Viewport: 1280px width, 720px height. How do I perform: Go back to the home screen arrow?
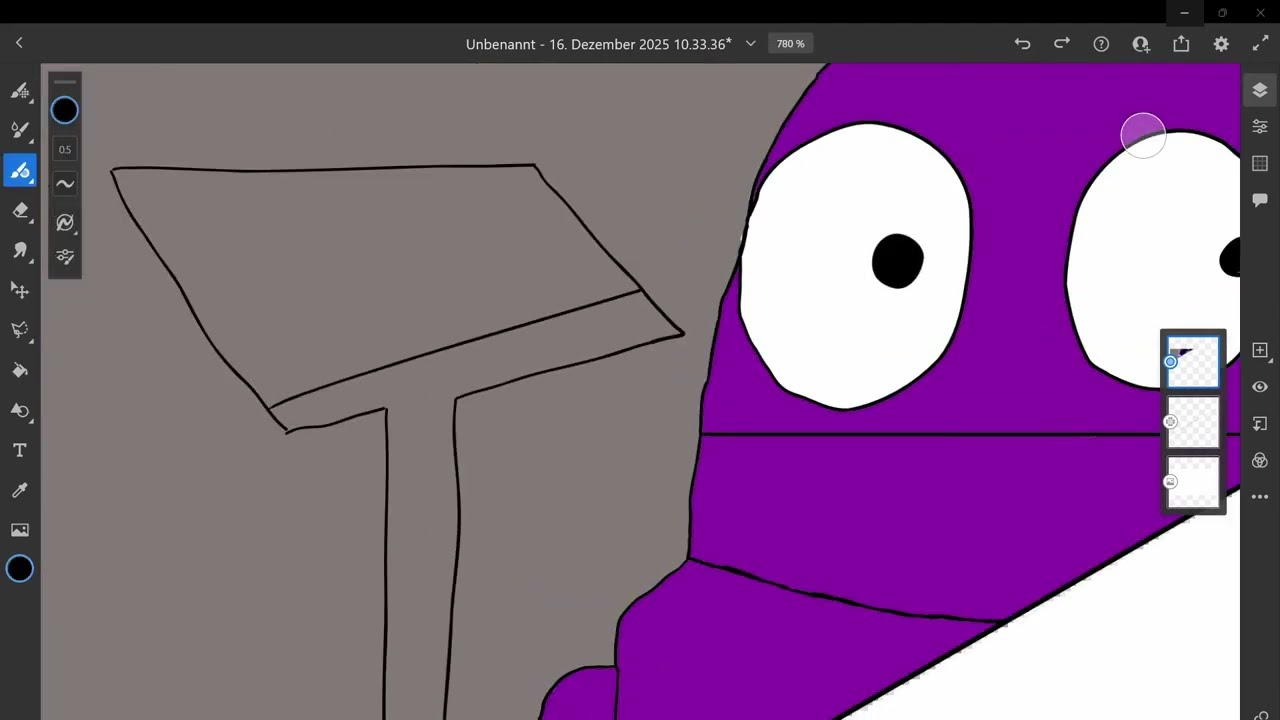tap(19, 43)
